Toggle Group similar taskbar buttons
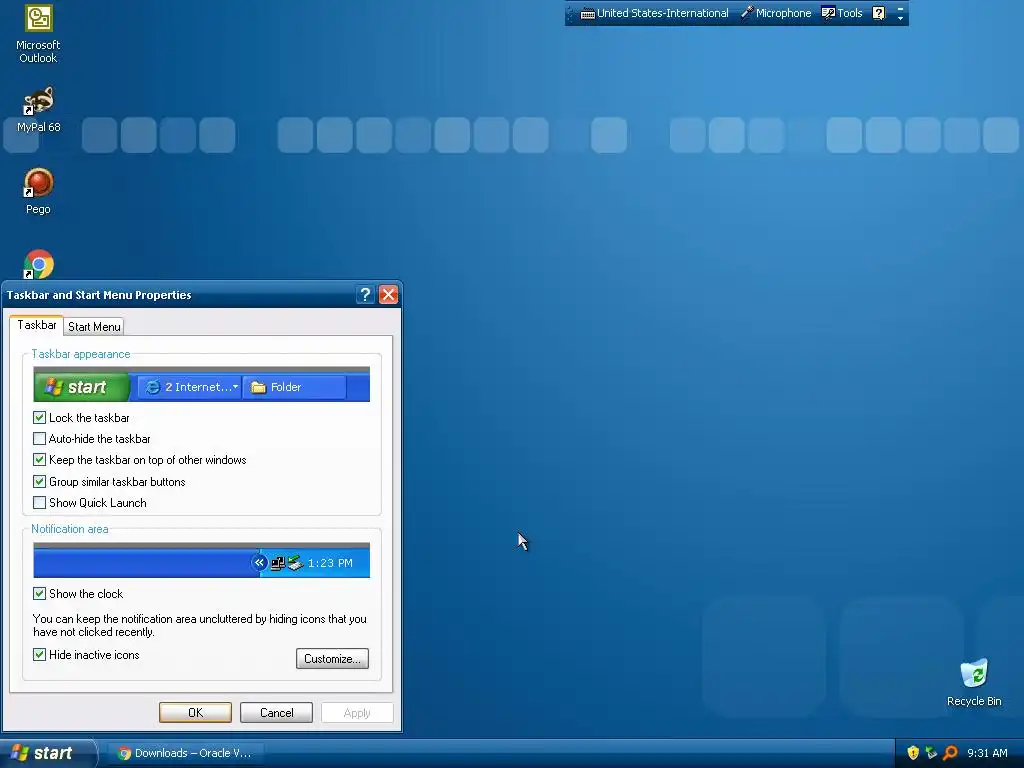Viewport: 1024px width, 768px height. 39,482
